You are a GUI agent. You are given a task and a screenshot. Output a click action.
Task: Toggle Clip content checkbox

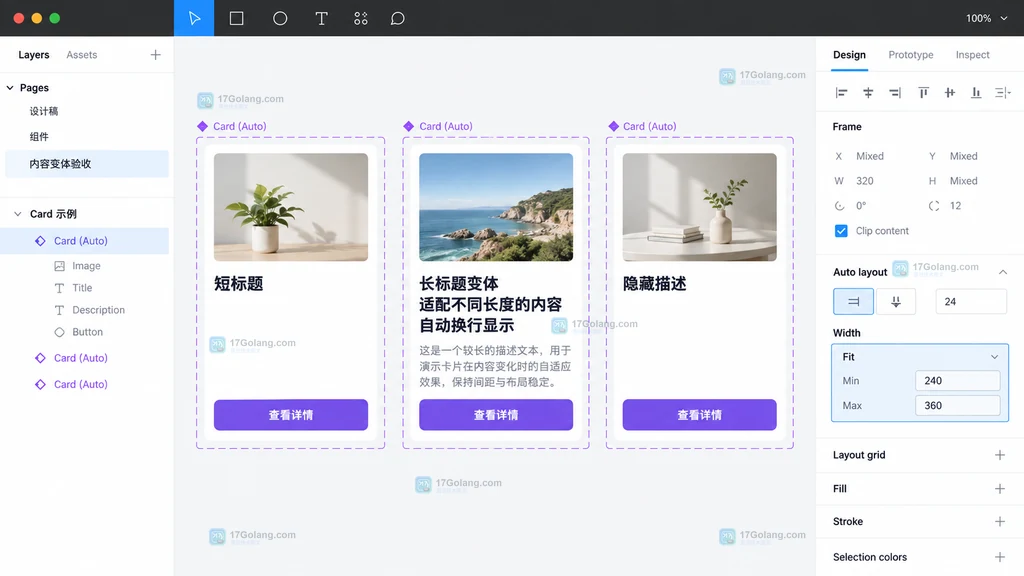[841, 231]
